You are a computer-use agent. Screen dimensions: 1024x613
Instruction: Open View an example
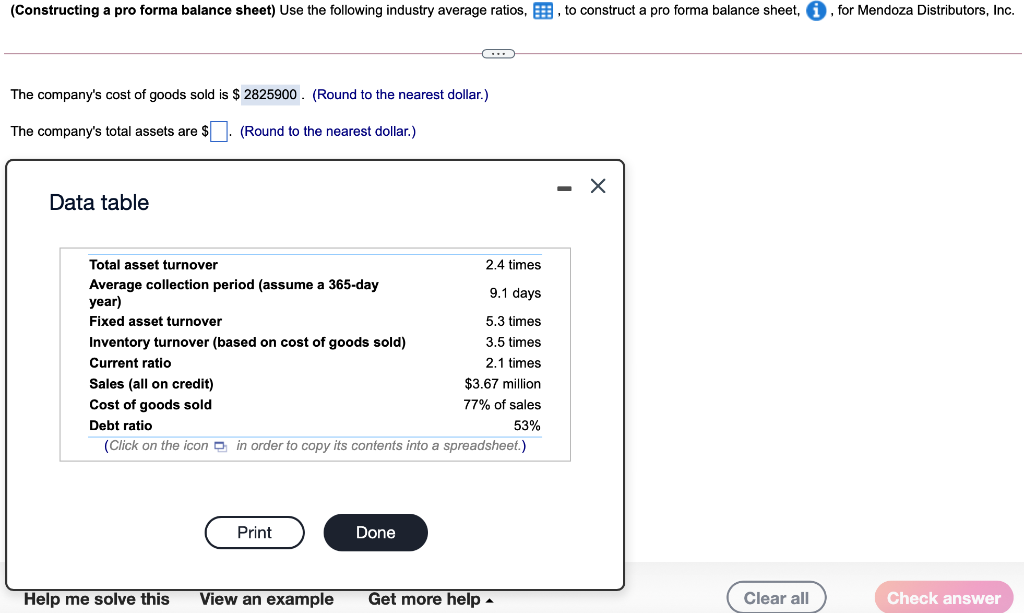tap(266, 600)
